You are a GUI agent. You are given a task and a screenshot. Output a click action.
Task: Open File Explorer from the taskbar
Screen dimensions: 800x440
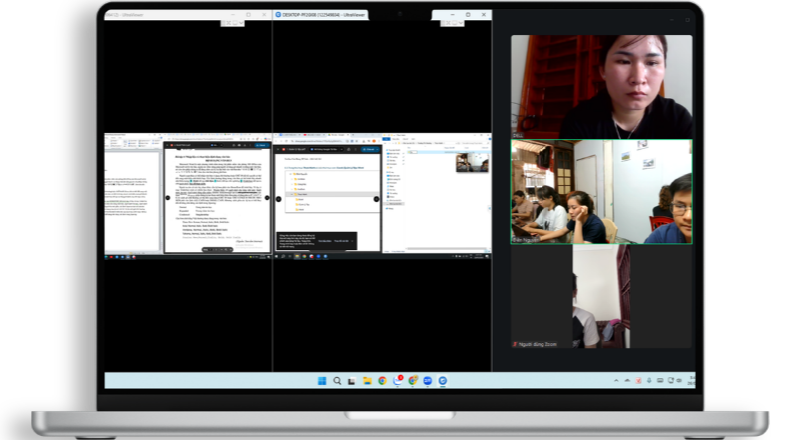click(x=367, y=381)
